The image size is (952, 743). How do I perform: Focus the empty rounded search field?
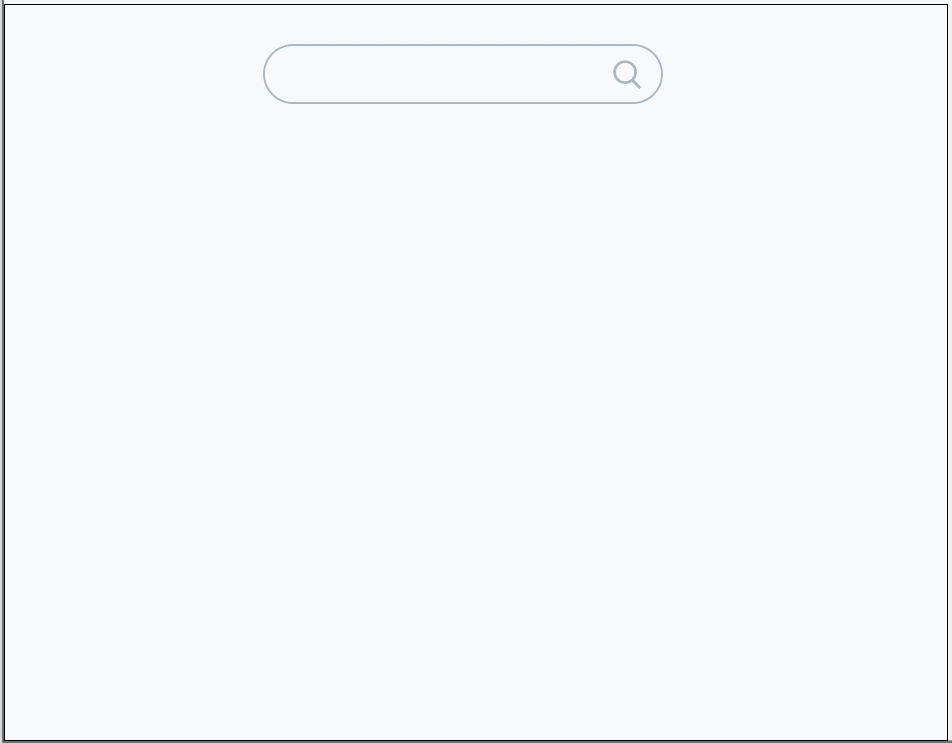tap(463, 74)
